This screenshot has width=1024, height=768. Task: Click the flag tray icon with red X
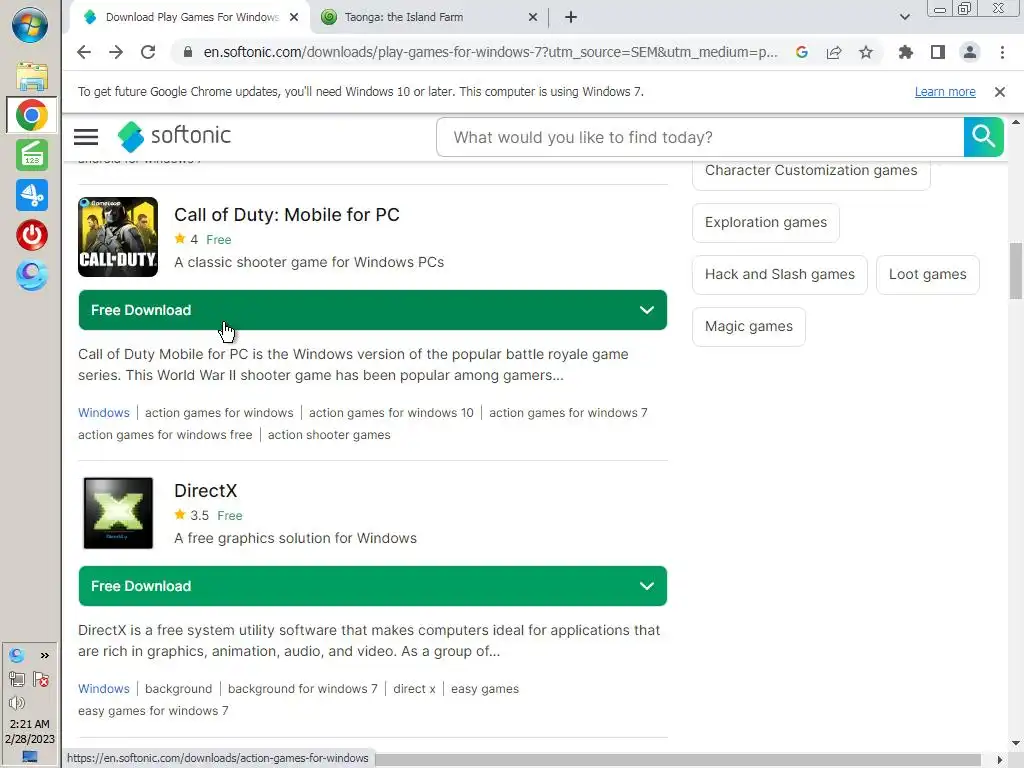(x=40, y=679)
